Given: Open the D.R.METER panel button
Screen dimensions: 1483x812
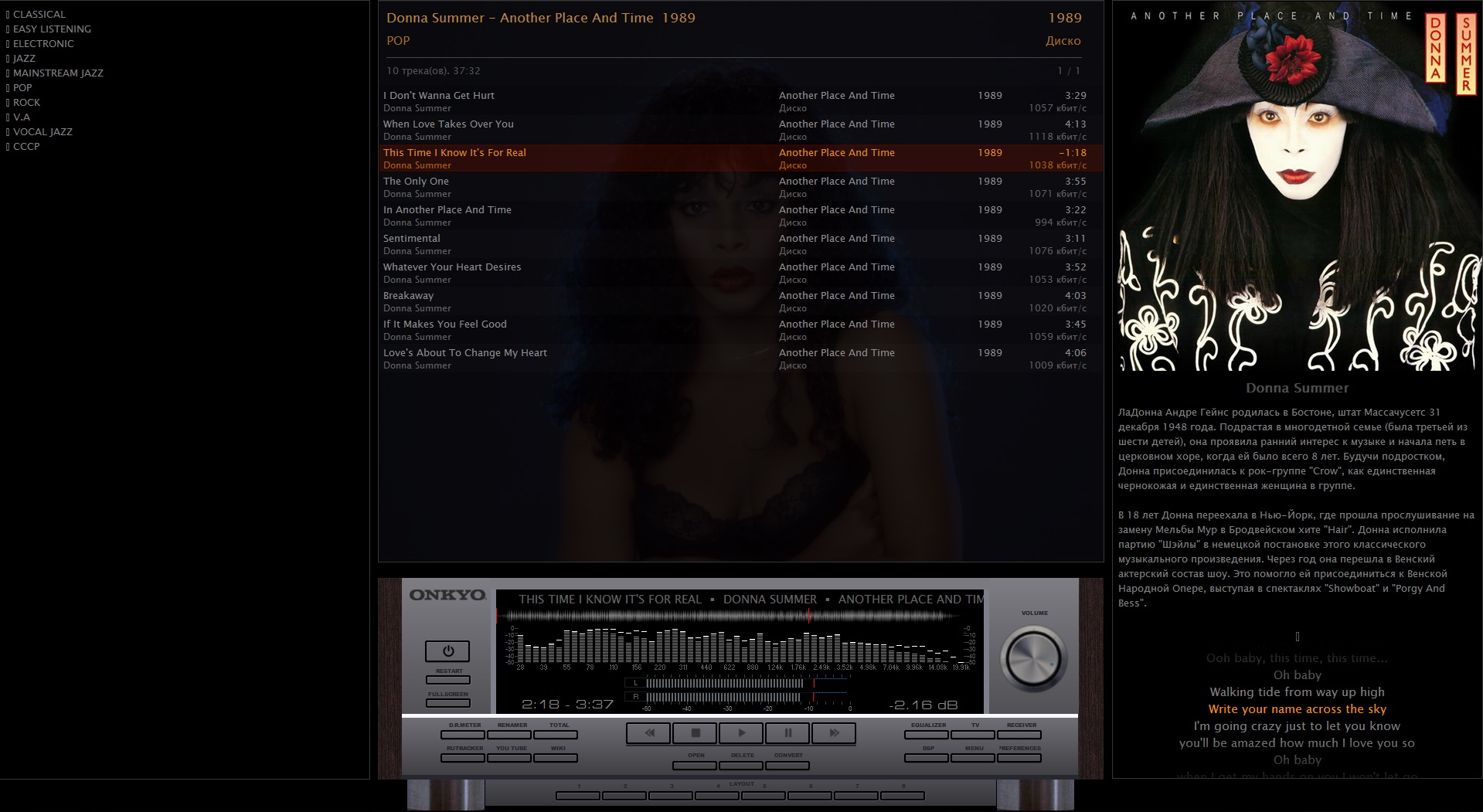Looking at the screenshot, I should pyautogui.click(x=463, y=735).
